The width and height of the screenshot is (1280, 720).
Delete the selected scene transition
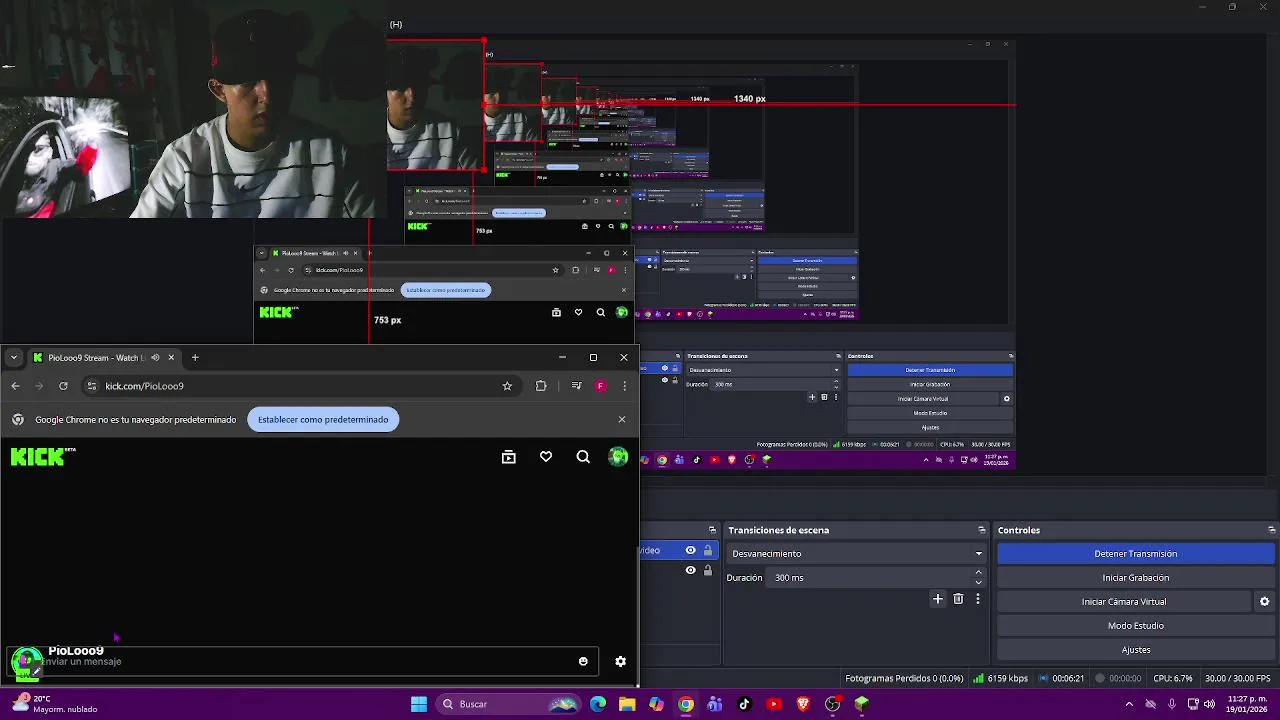tap(958, 599)
